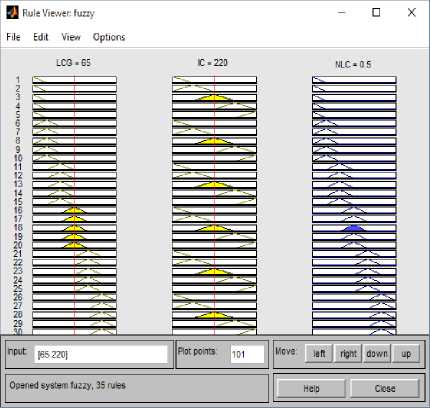Image resolution: width=430 pixels, height=408 pixels.
Task: Open the File menu
Action: [13, 37]
